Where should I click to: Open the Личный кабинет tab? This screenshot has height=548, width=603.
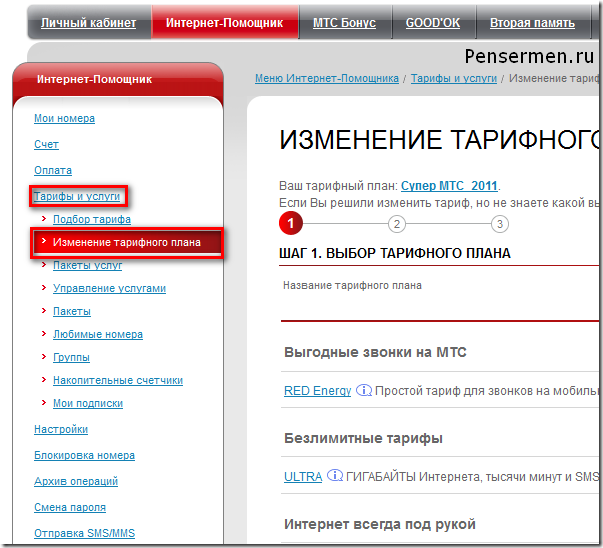point(88,23)
